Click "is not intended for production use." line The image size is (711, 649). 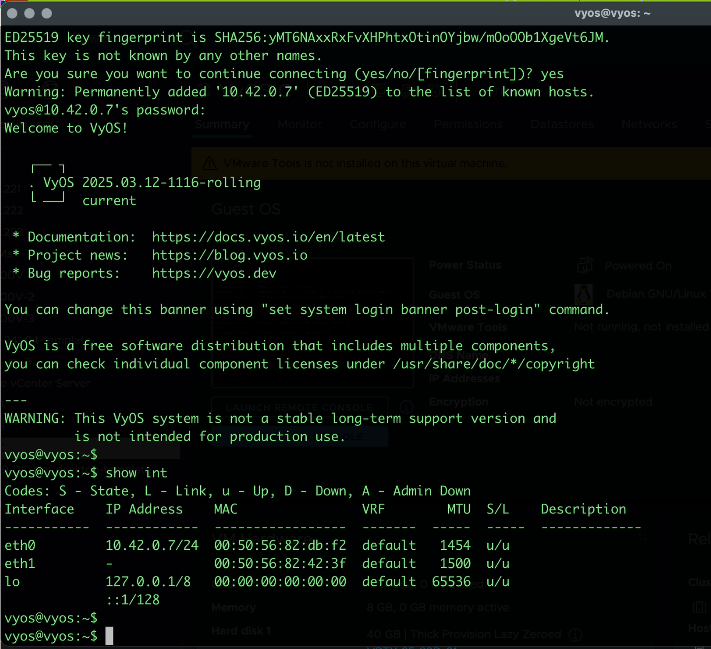[210, 437]
